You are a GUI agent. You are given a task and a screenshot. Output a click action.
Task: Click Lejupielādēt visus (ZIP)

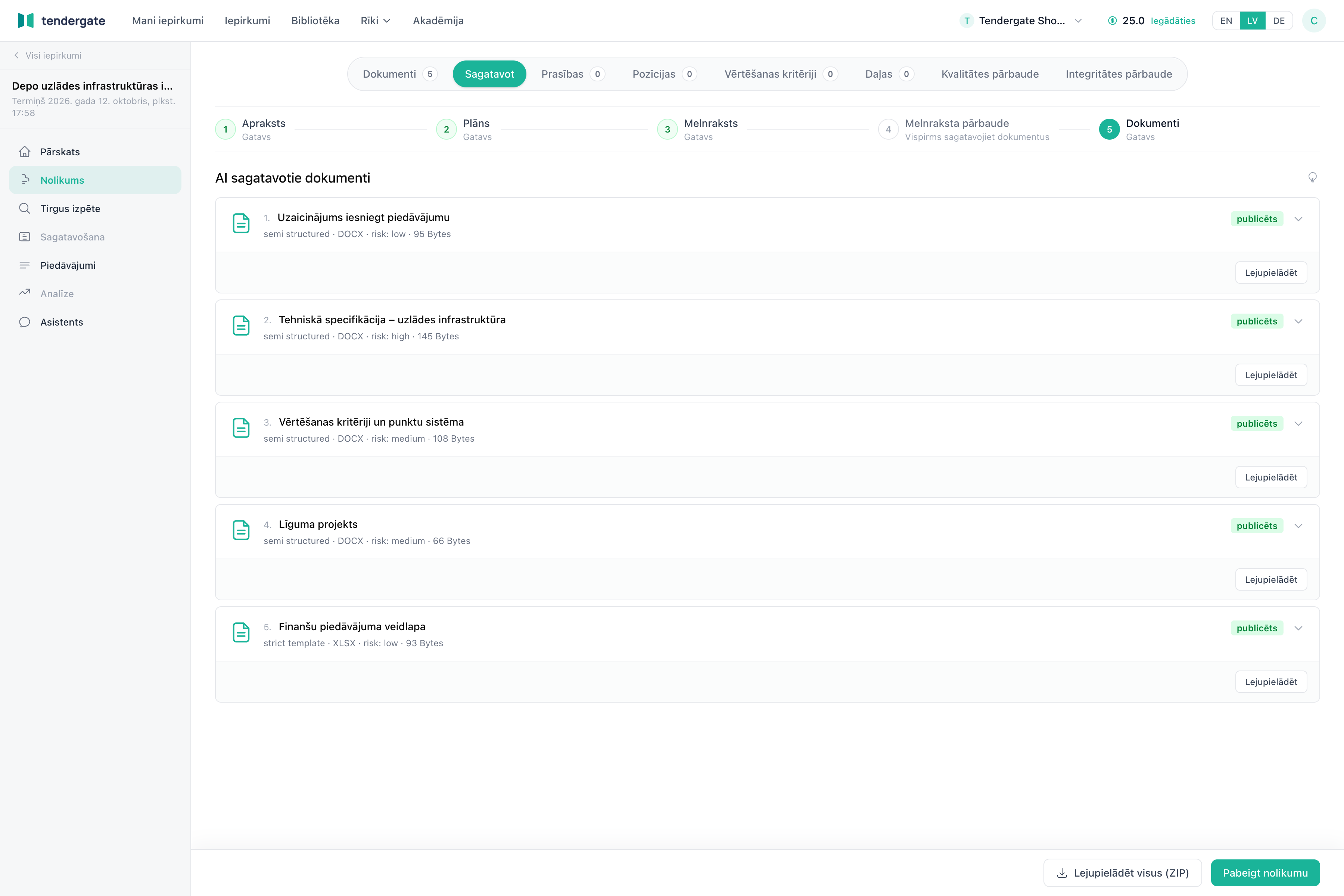pyautogui.click(x=1122, y=872)
